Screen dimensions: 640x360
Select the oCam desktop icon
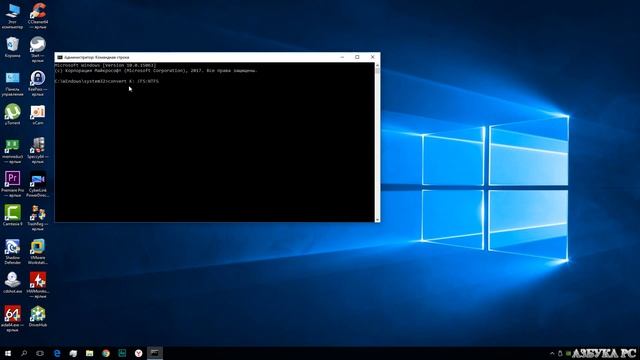click(38, 114)
